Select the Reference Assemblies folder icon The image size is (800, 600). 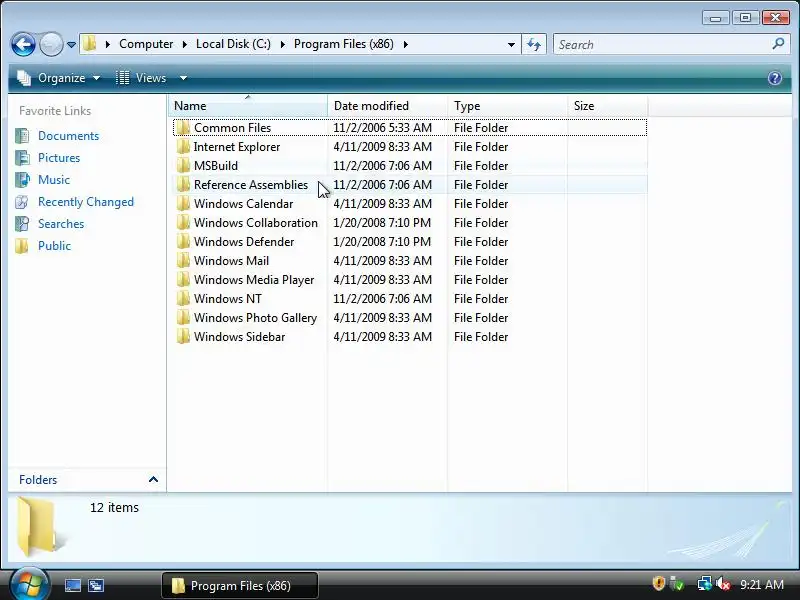(183, 184)
